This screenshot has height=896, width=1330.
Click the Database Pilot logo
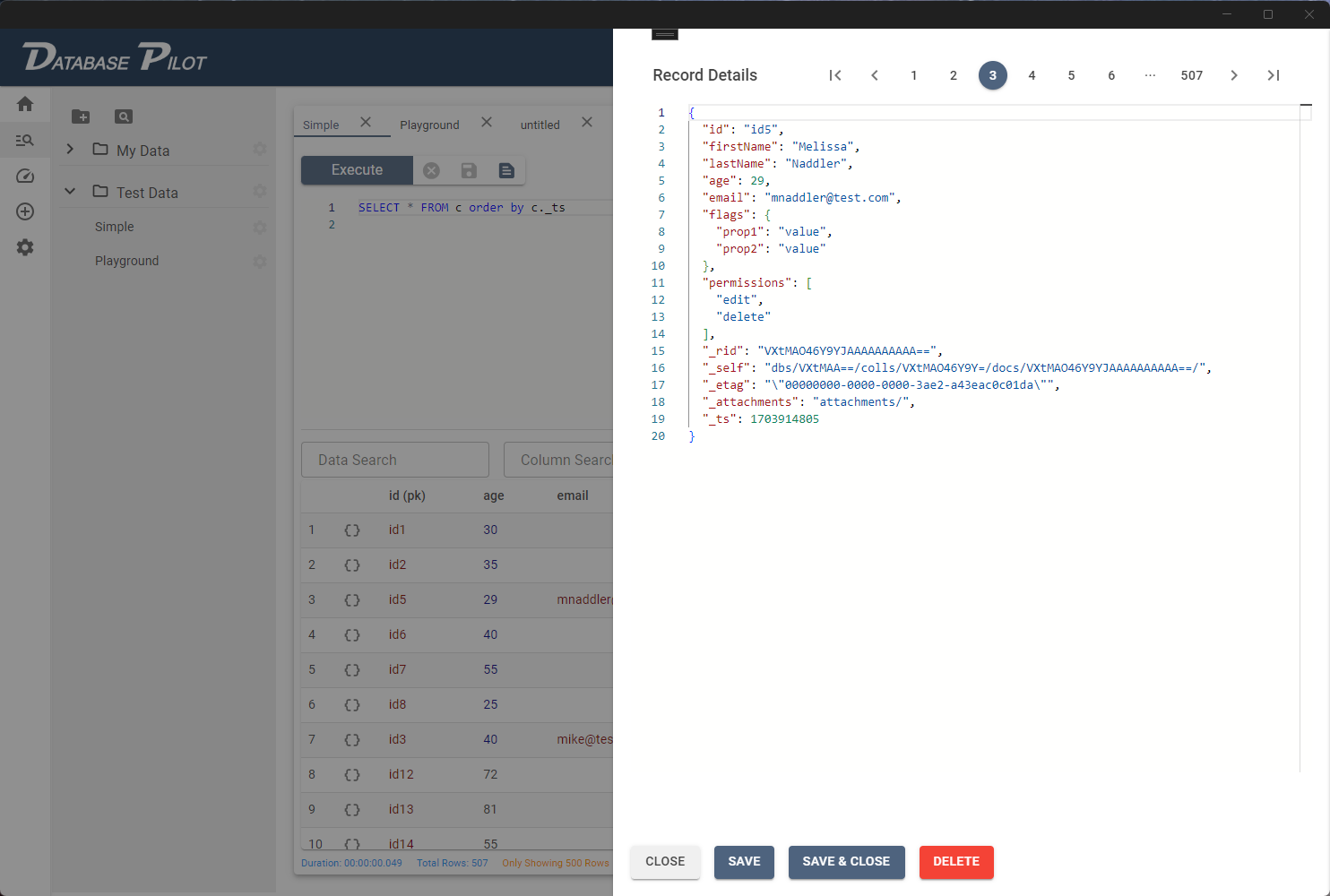click(x=115, y=57)
